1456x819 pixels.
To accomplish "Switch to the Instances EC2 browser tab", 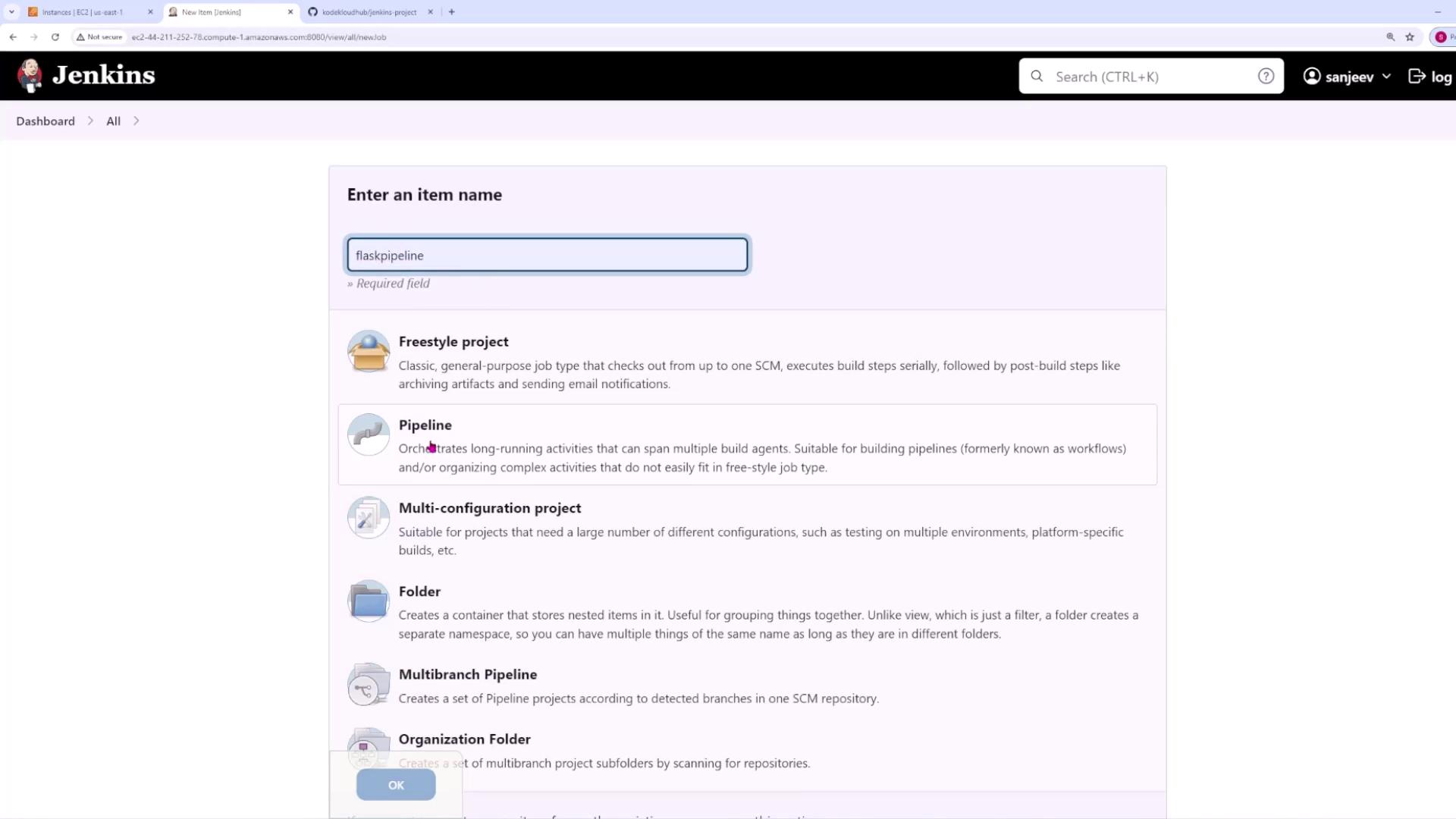I will (x=82, y=12).
